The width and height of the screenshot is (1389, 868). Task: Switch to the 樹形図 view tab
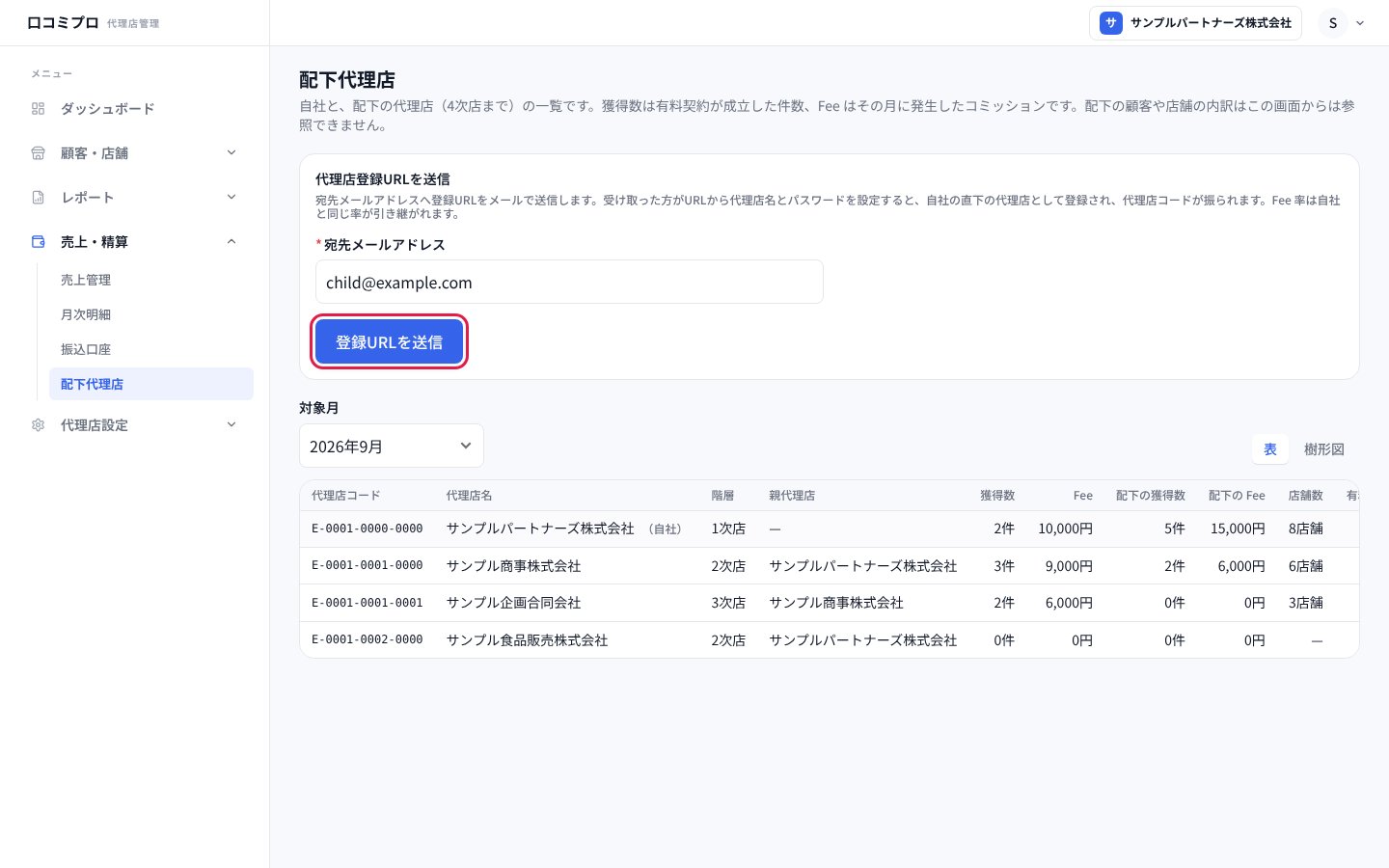(x=1323, y=449)
